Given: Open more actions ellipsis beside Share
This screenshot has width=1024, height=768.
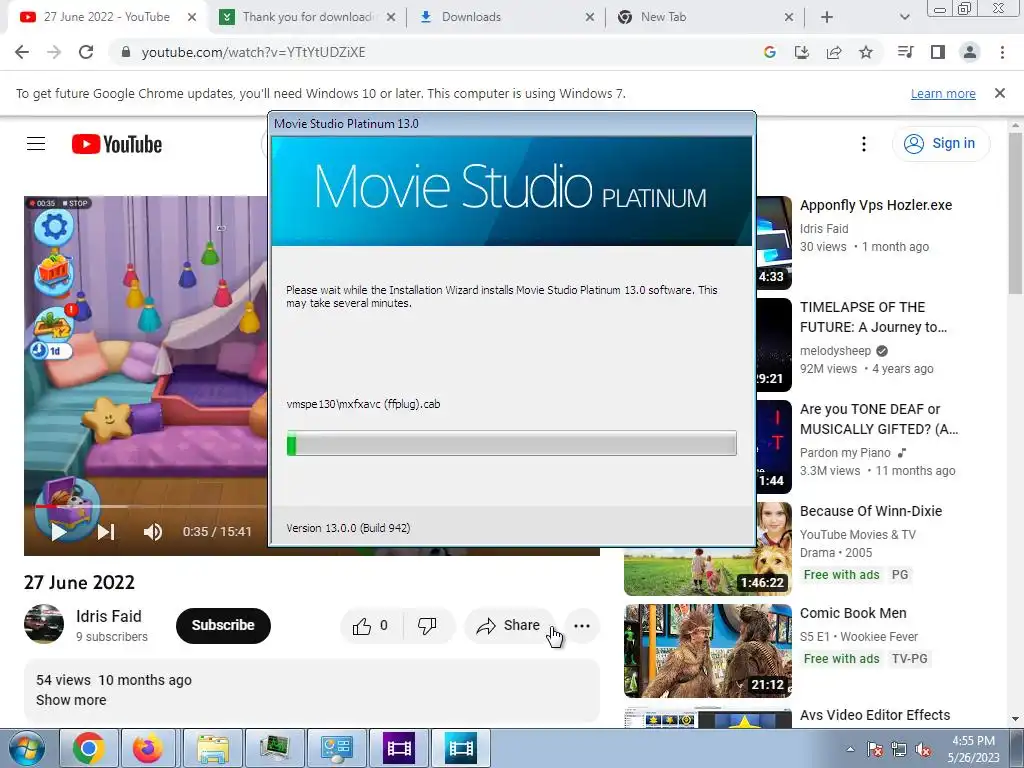Looking at the screenshot, I should click(582, 626).
